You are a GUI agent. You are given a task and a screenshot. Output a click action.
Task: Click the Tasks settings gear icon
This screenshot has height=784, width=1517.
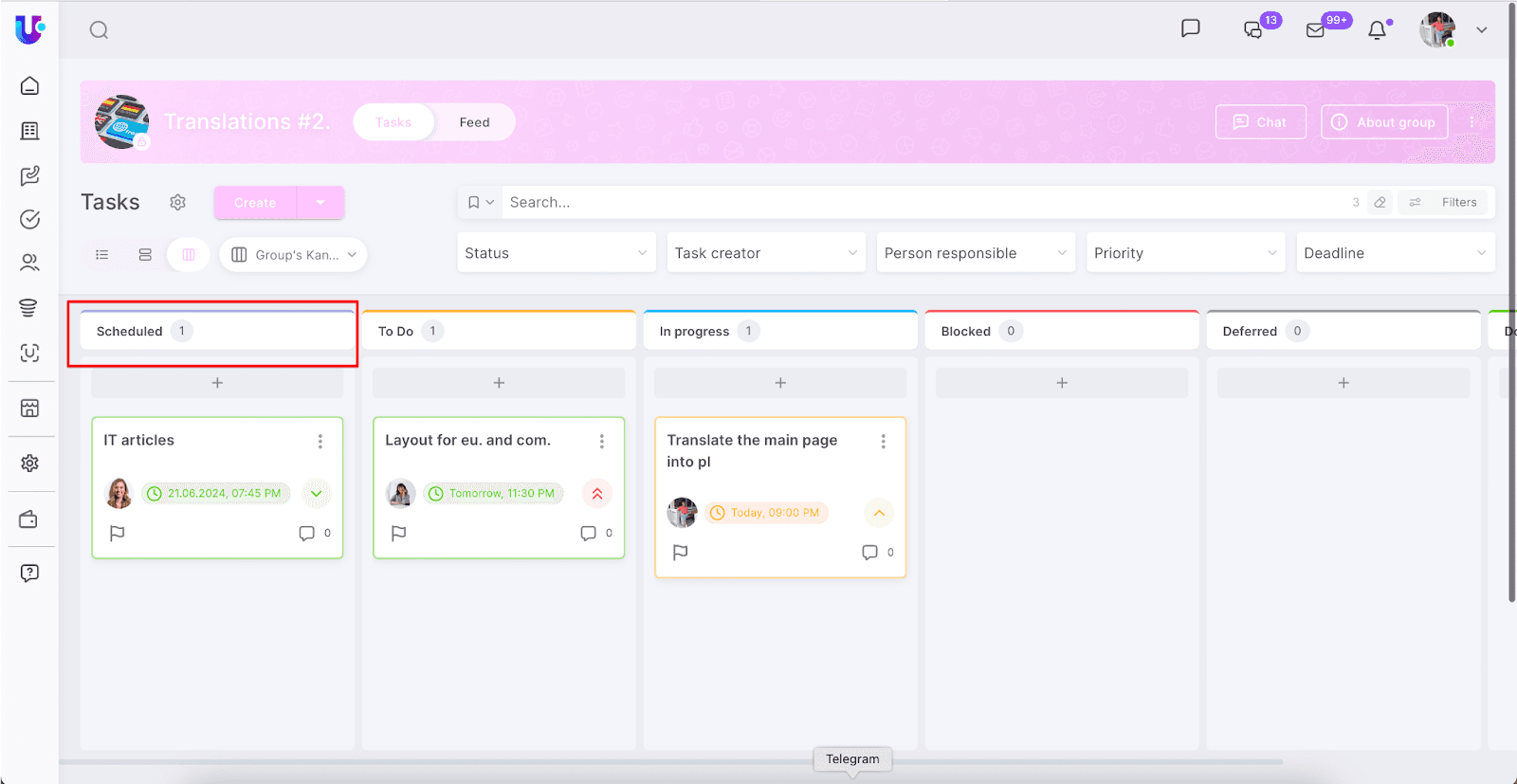pyautogui.click(x=177, y=202)
